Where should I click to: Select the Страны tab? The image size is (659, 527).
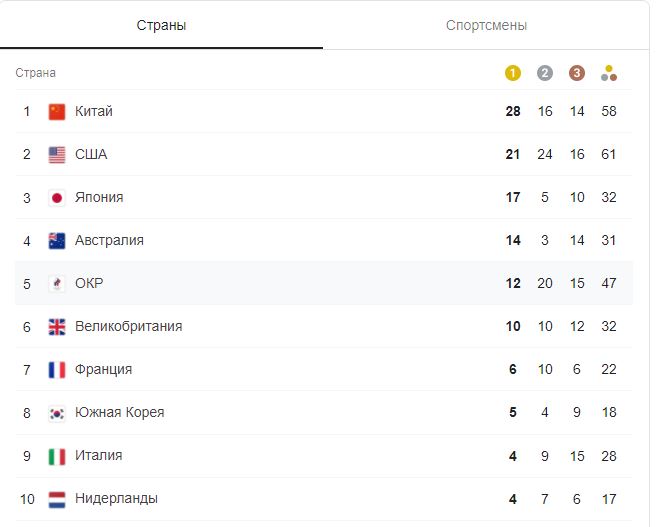point(161,25)
